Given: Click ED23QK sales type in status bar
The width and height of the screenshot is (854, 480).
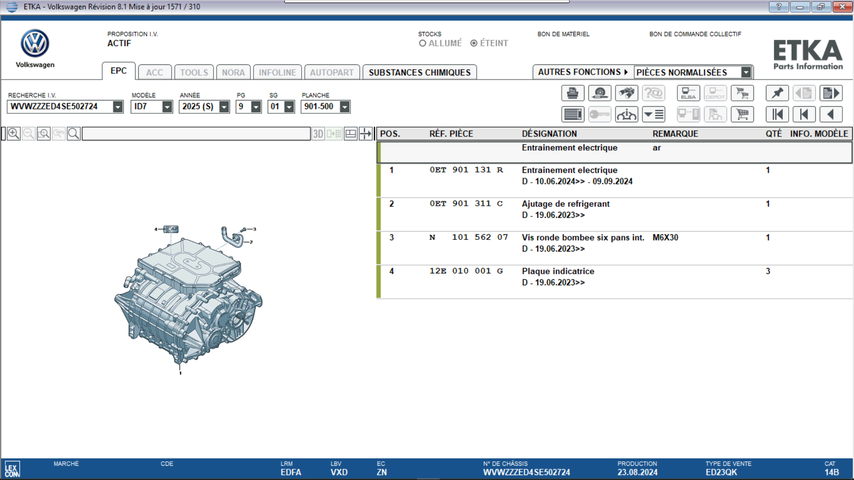Looking at the screenshot, I should click(x=721, y=472).
